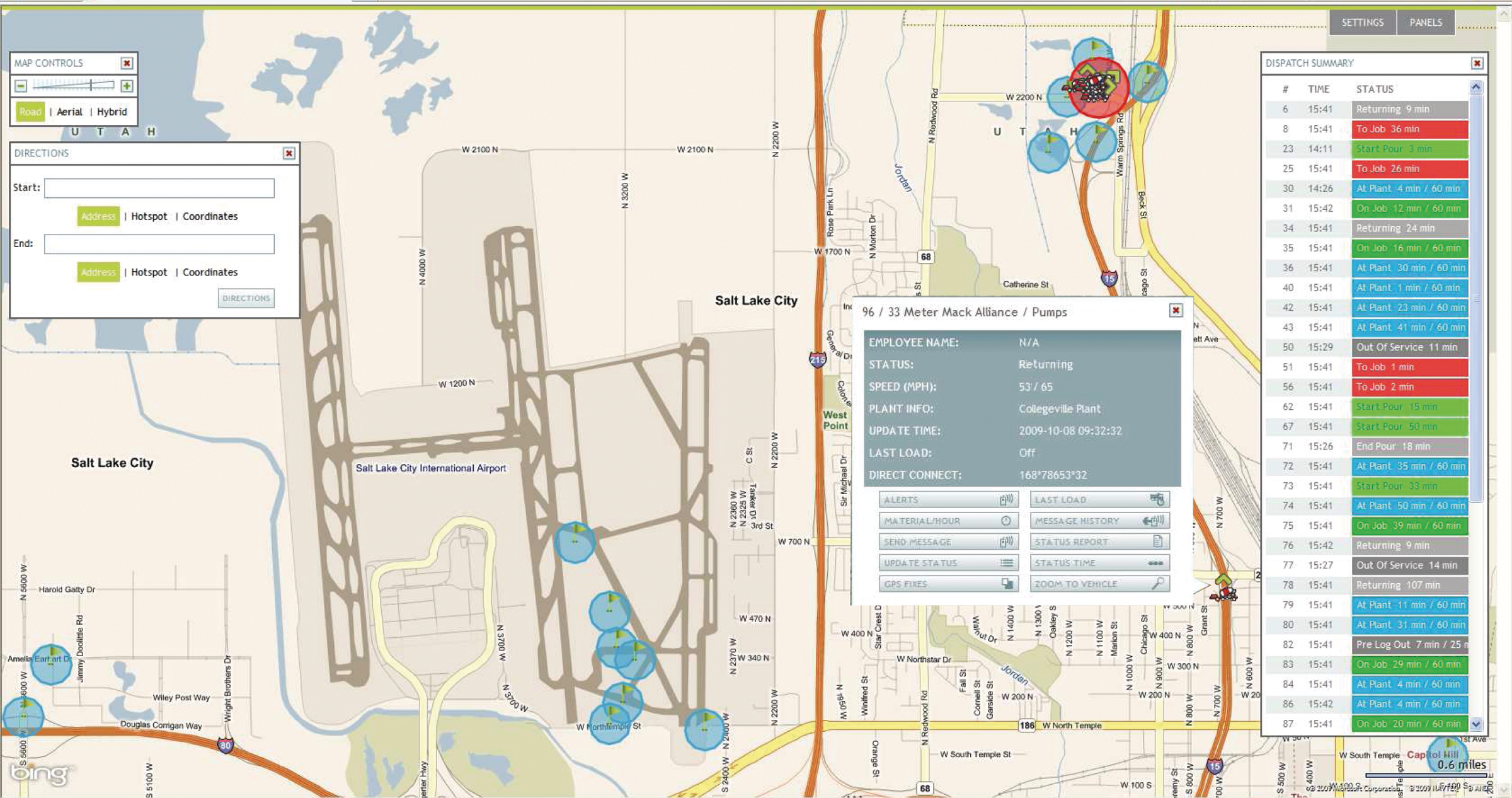
Task: Open the Panels tab
Action: click(1426, 22)
